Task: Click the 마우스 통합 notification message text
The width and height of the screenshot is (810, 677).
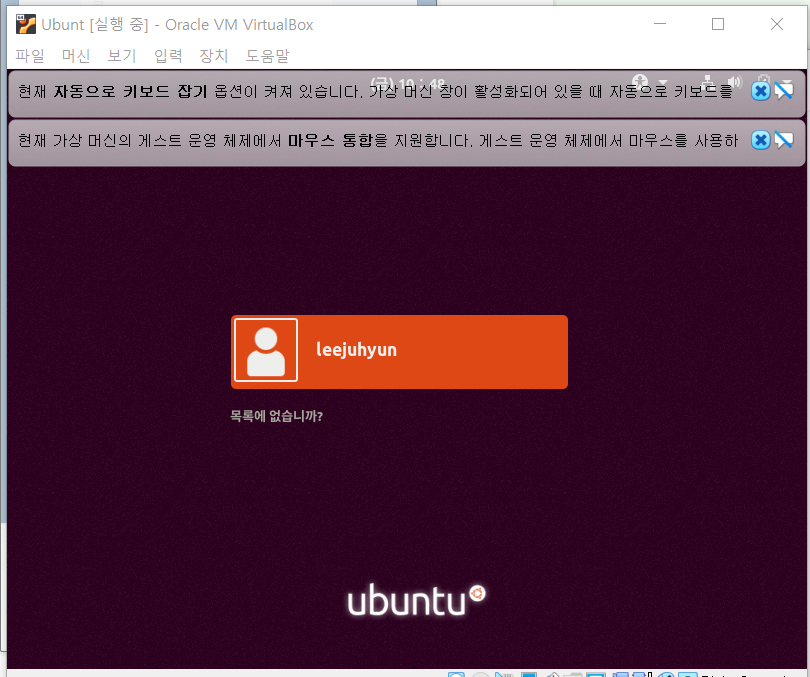Action: pos(378,140)
